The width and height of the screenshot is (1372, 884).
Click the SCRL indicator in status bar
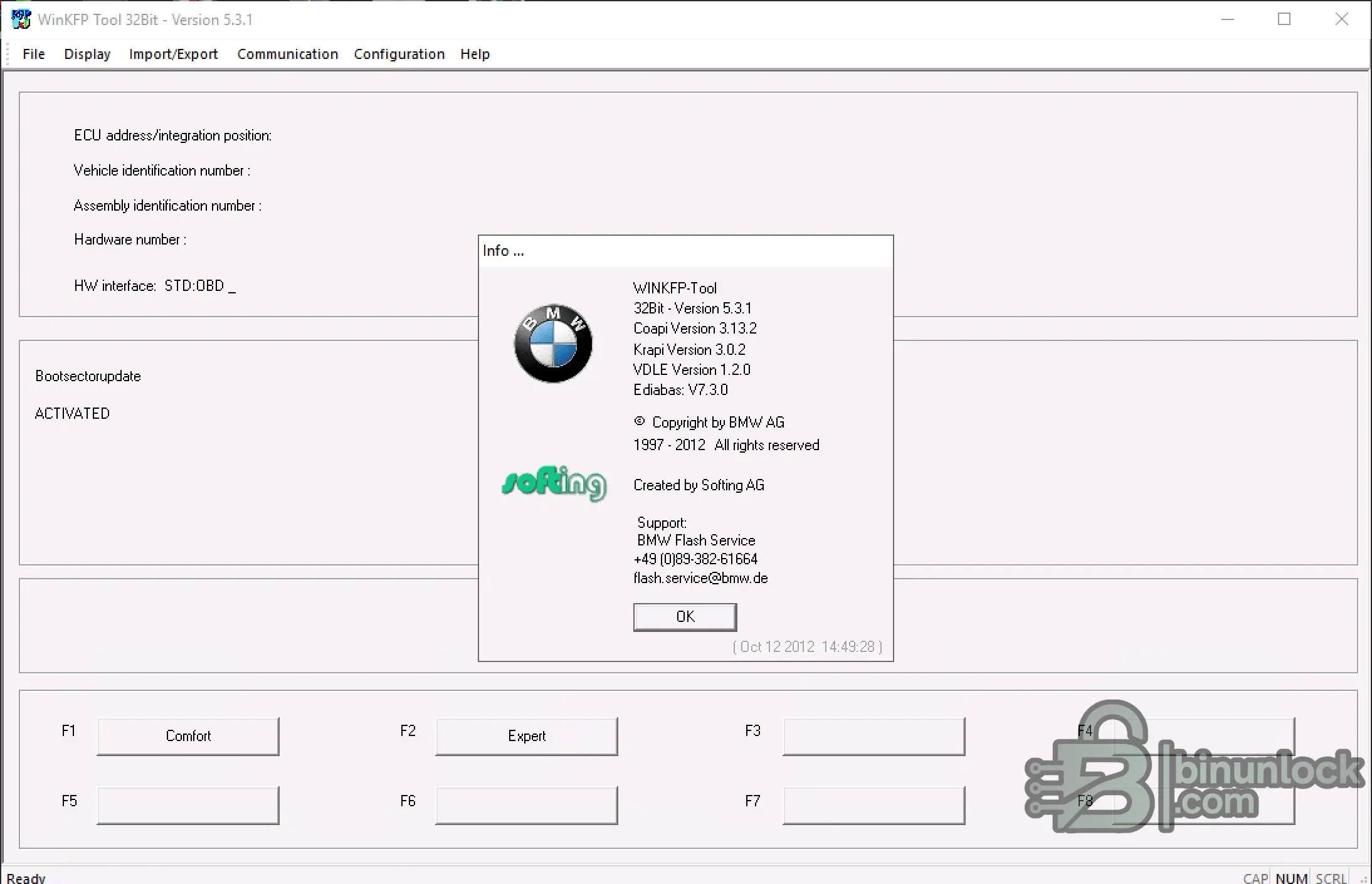point(1331,878)
